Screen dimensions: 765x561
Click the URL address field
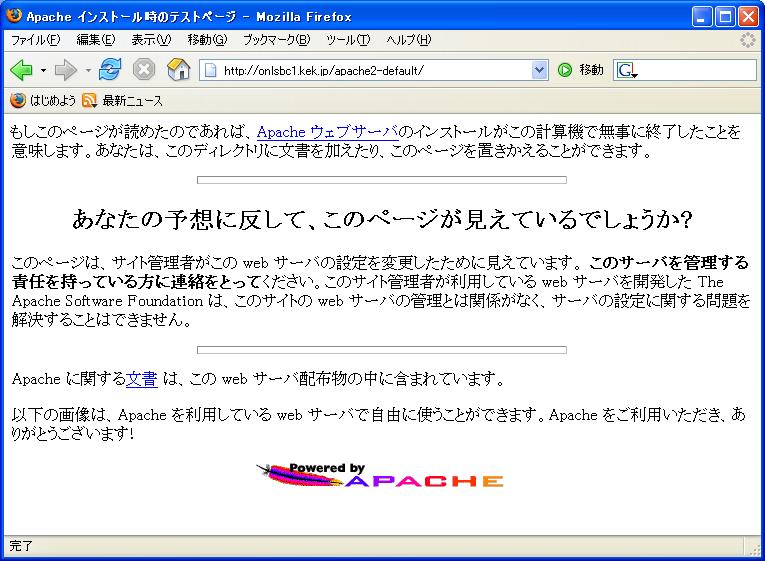point(375,71)
